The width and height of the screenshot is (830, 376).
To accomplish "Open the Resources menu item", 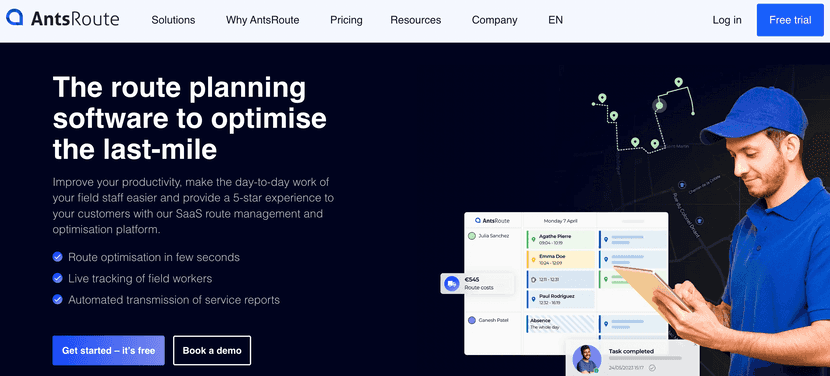I will (x=416, y=20).
